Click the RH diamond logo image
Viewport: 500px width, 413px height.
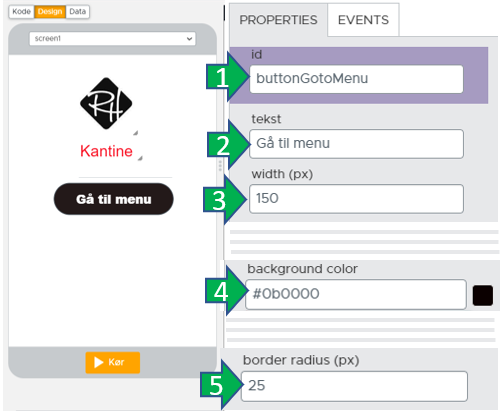[x=106, y=103]
